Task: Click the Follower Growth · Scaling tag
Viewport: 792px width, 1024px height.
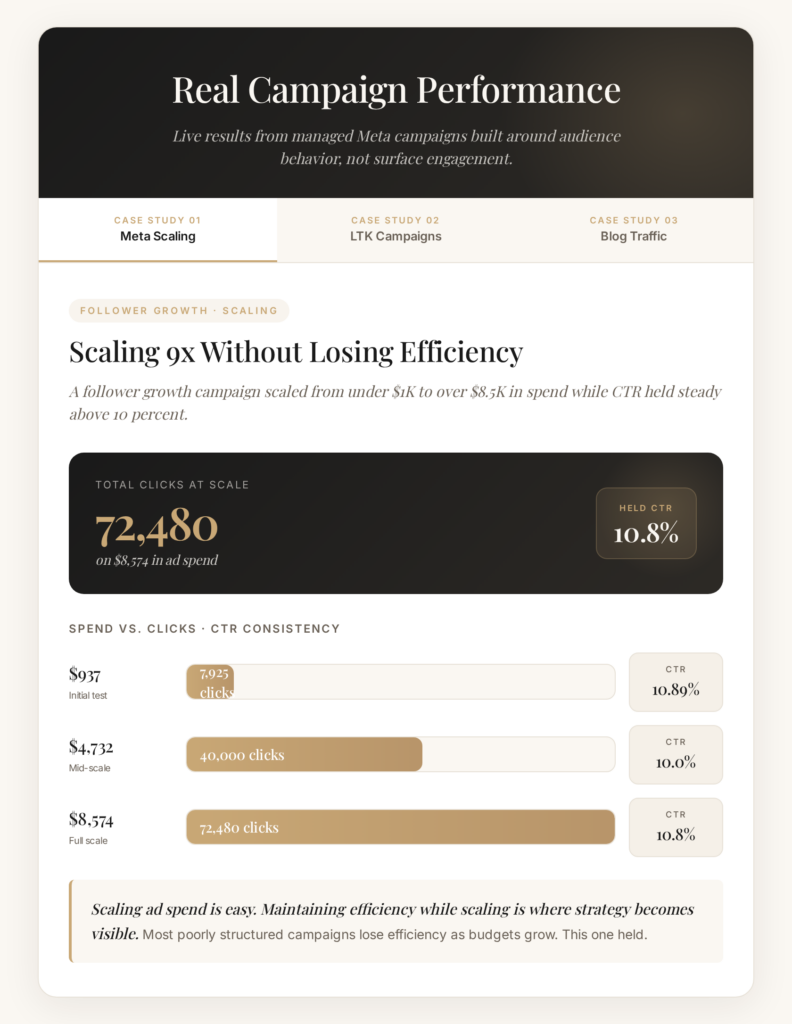Action: [x=179, y=311]
